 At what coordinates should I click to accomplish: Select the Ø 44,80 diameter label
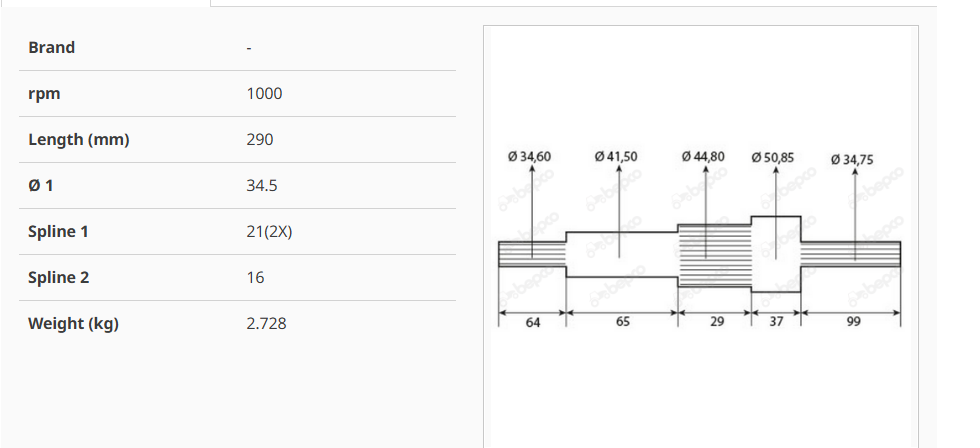pyautogui.click(x=703, y=157)
